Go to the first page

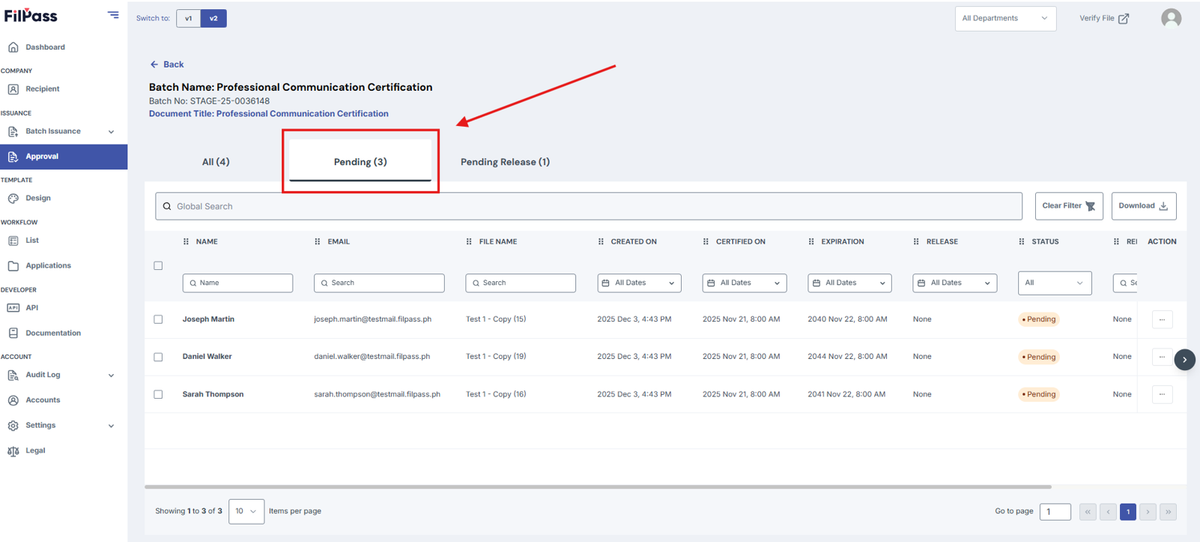click(x=1087, y=511)
